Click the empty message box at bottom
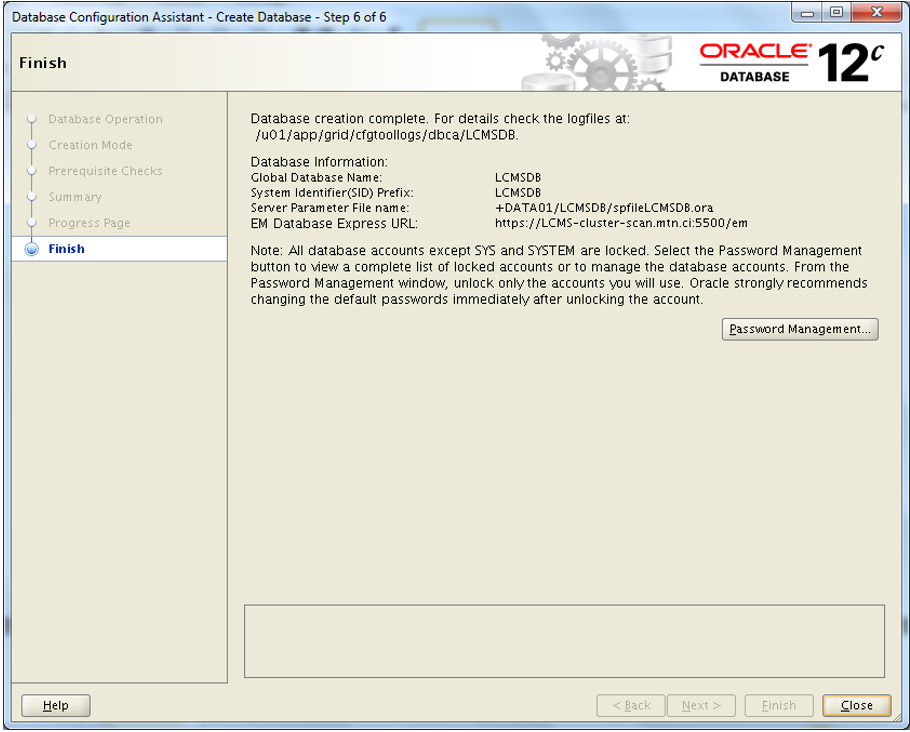The image size is (910, 732). coord(564,641)
